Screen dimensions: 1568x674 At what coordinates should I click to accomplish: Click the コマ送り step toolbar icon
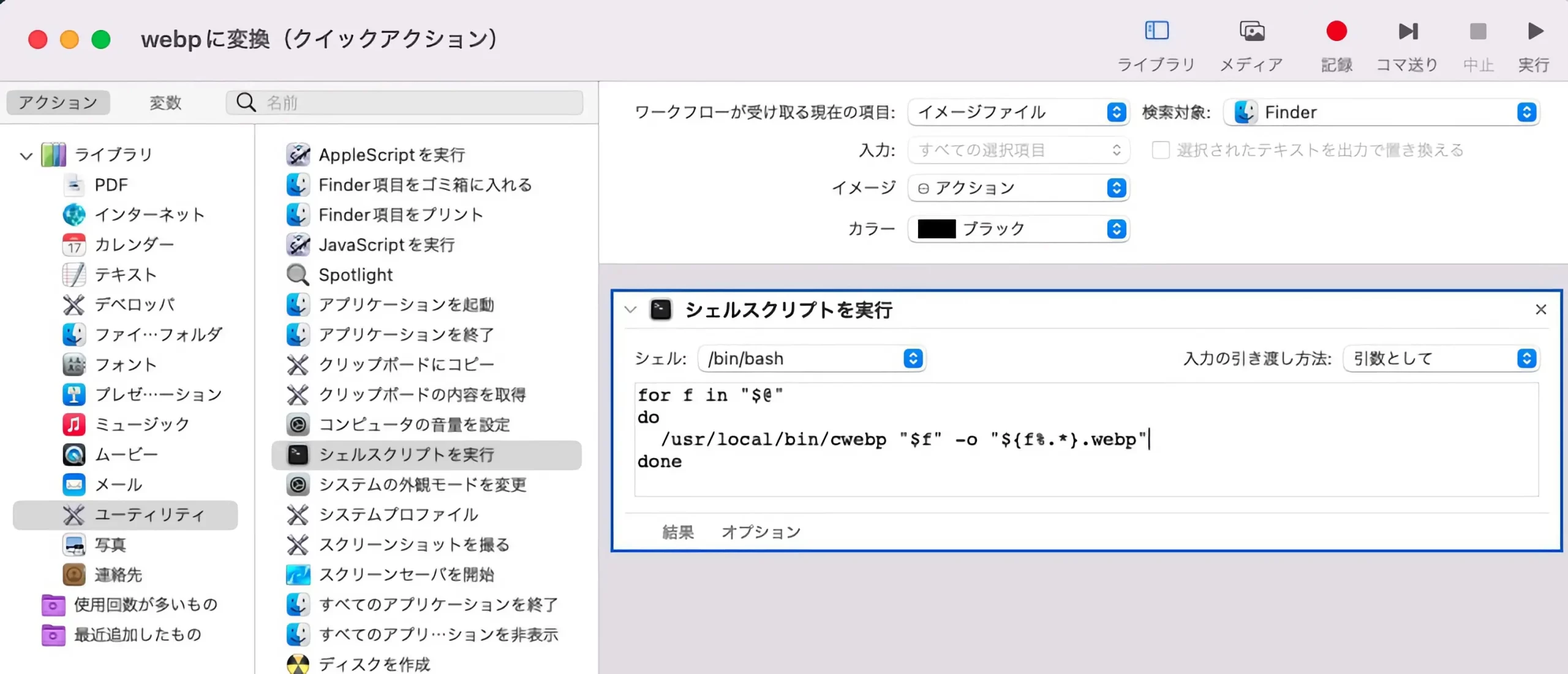(x=1408, y=31)
